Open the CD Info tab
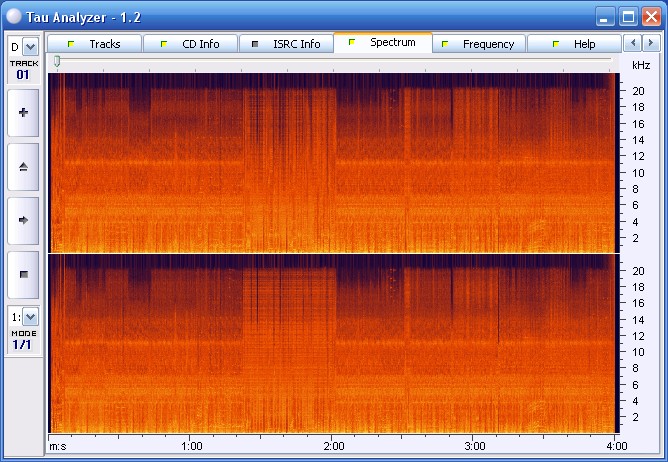Viewport: 668px width, 462px height. (190, 44)
